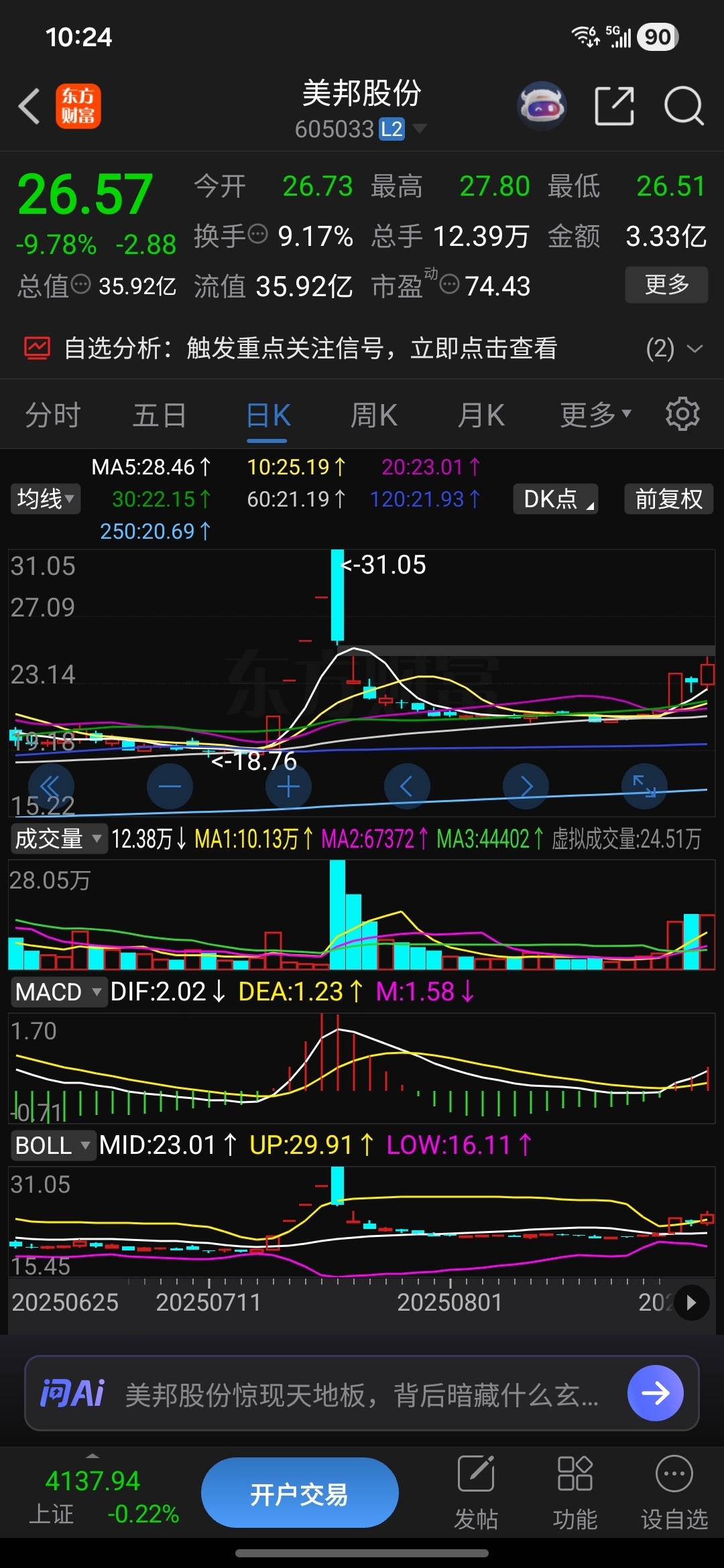The image size is (724, 1568).
Task: Tap MA1:10.13万 volume average
Action: point(254,838)
